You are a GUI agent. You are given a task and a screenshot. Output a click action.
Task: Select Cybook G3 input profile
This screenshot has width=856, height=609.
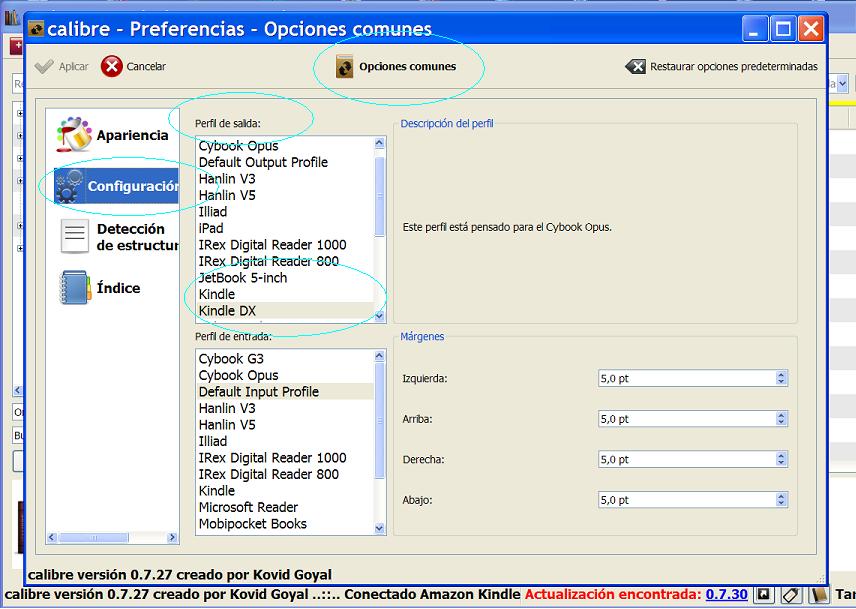tap(284, 359)
